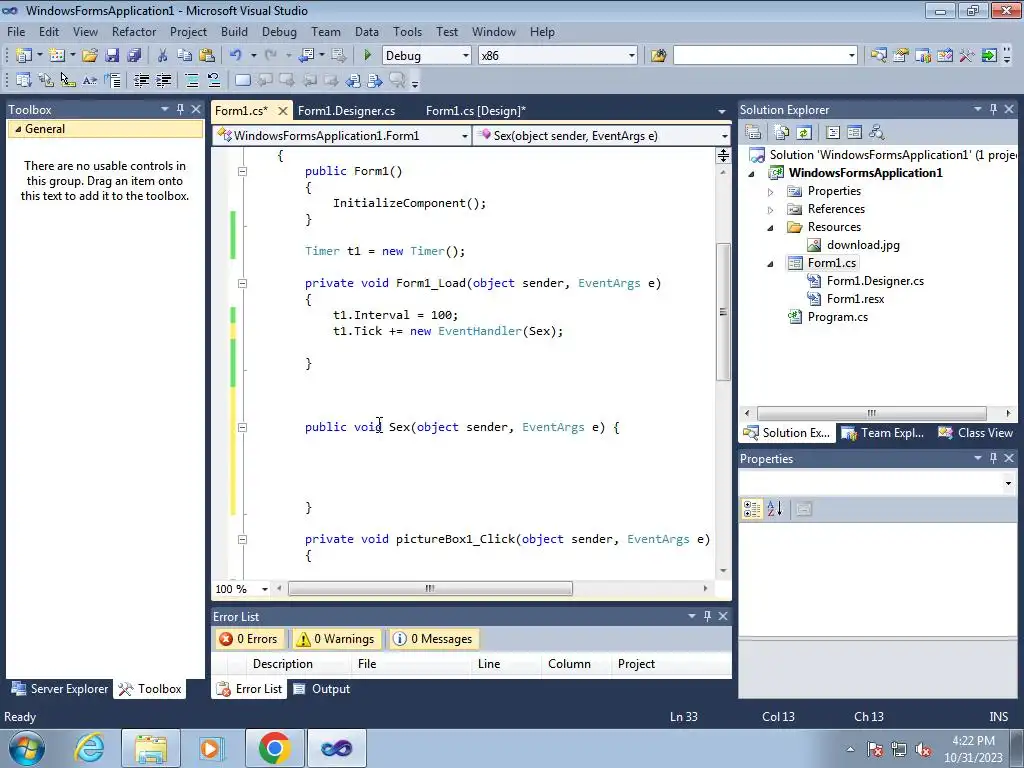1024x768 pixels.
Task: Expand the Properties node in Solution Explorer
Action: [771, 192]
